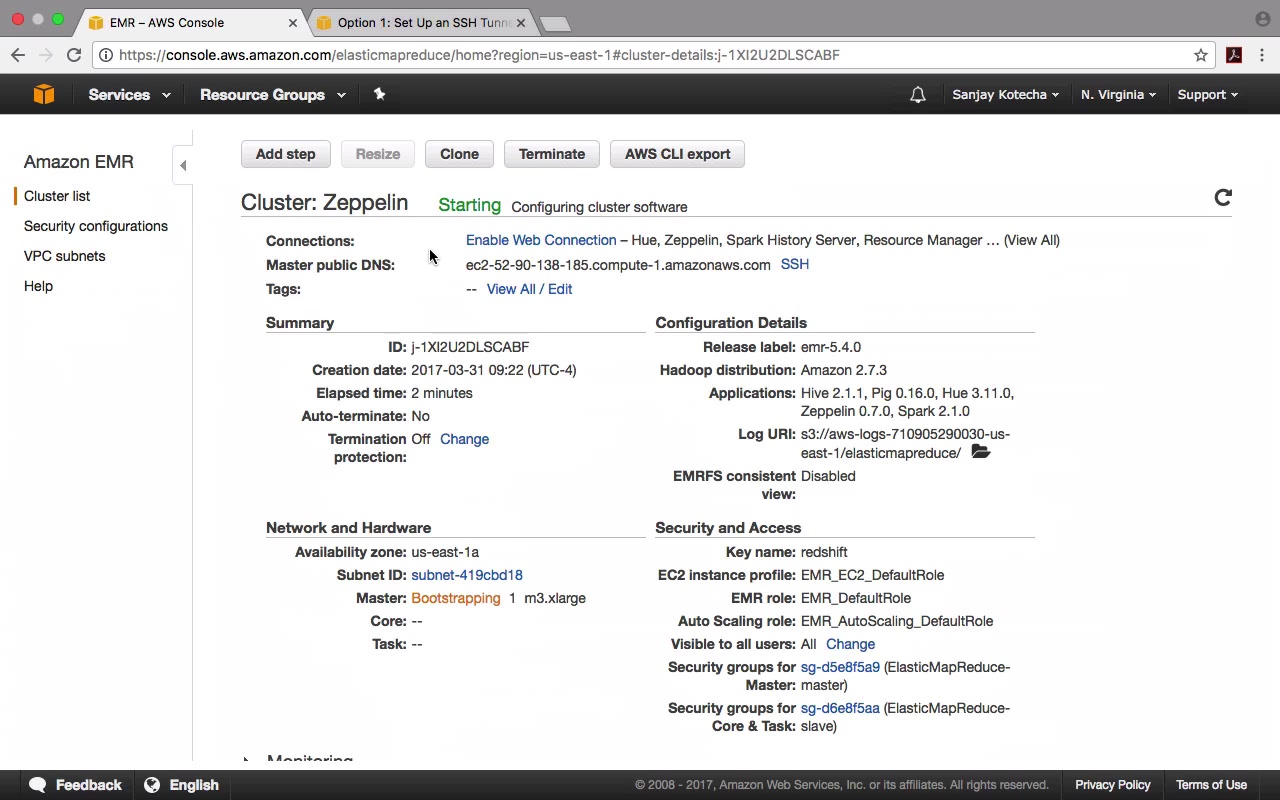This screenshot has height=800, width=1280.
Task: Open the Resource Groups dropdown
Action: coord(272,94)
